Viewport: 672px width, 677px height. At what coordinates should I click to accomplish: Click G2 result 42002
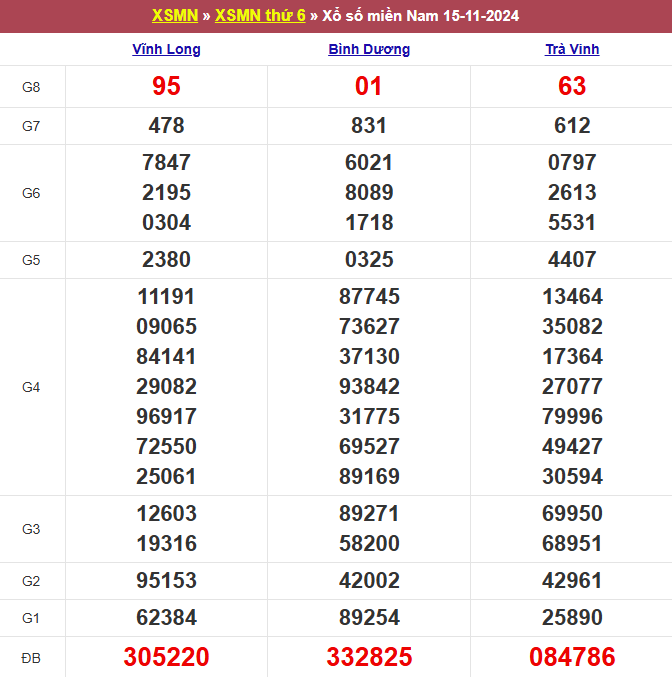point(369,581)
